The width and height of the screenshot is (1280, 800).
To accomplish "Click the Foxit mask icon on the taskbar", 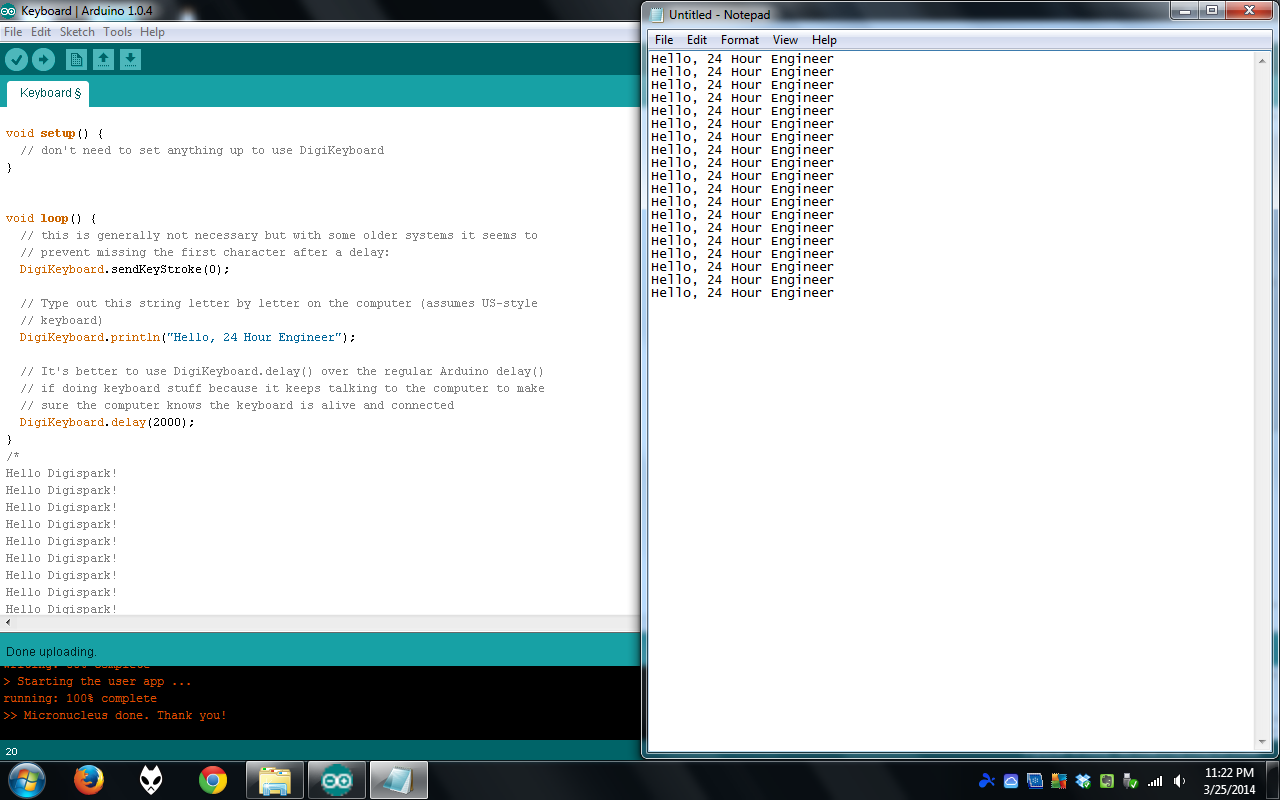I will tap(151, 780).
